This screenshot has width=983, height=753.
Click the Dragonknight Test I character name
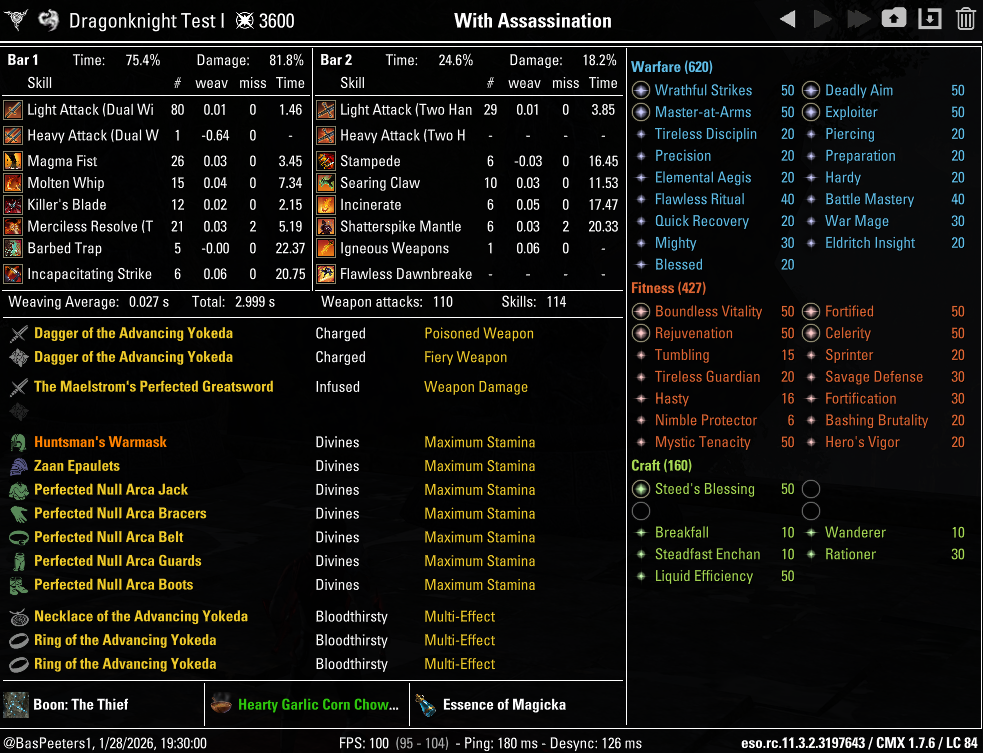point(147,21)
